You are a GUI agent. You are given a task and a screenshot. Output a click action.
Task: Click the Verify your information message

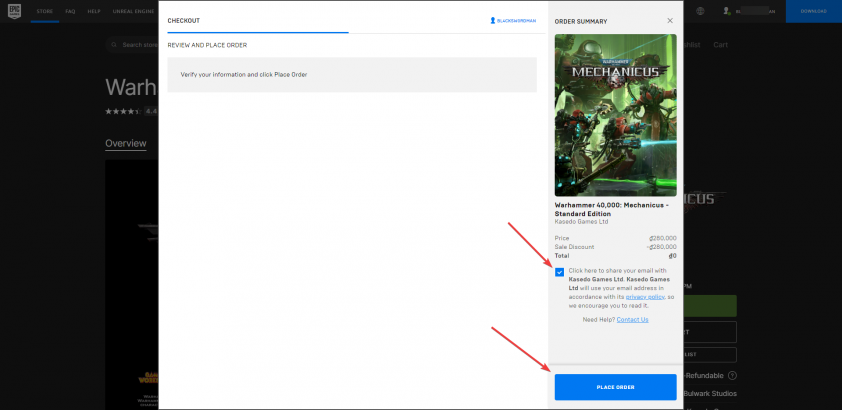[x=244, y=75]
